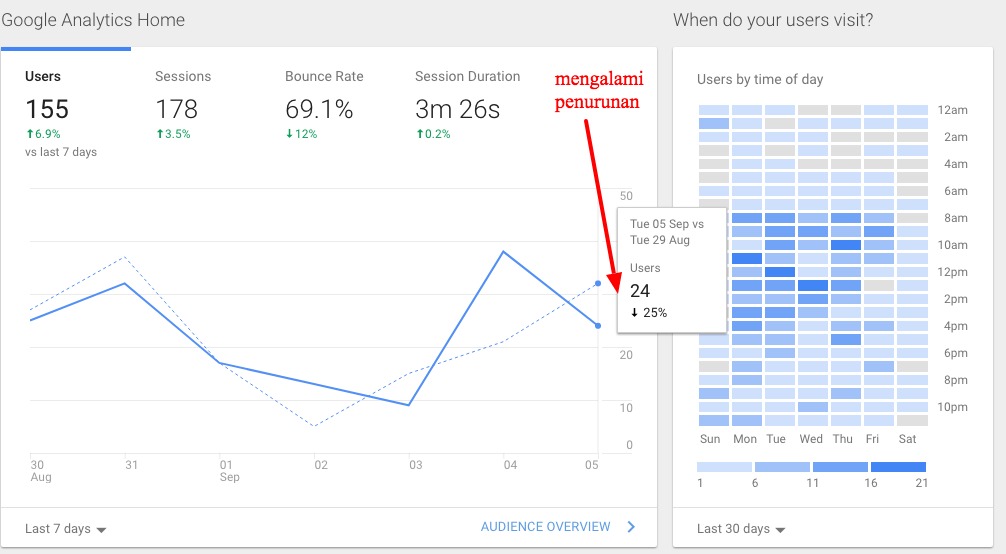1006x554 pixels.
Task: Click the Users 6.9% increase indicator
Action: 46,134
